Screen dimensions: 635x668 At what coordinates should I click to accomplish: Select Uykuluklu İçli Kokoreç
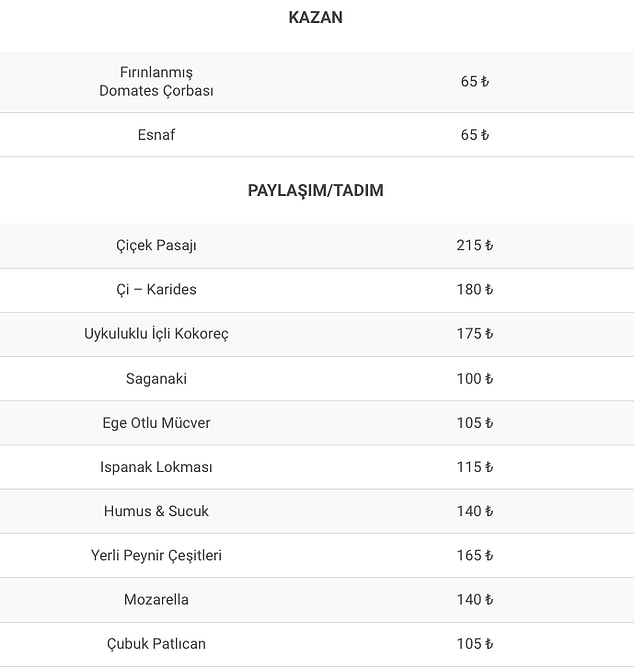click(x=156, y=333)
